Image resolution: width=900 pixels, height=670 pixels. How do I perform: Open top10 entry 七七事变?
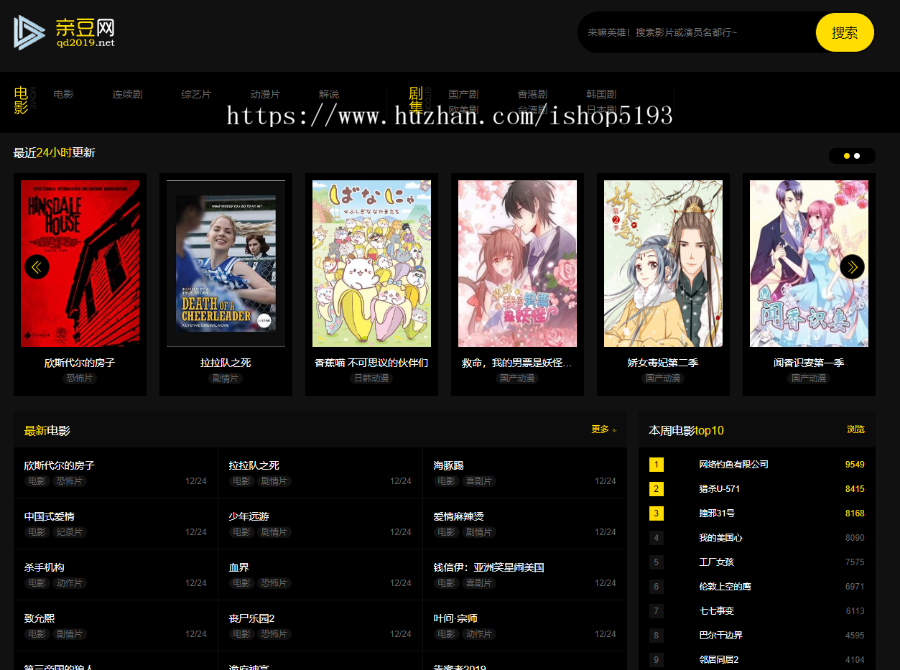pyautogui.click(x=716, y=611)
